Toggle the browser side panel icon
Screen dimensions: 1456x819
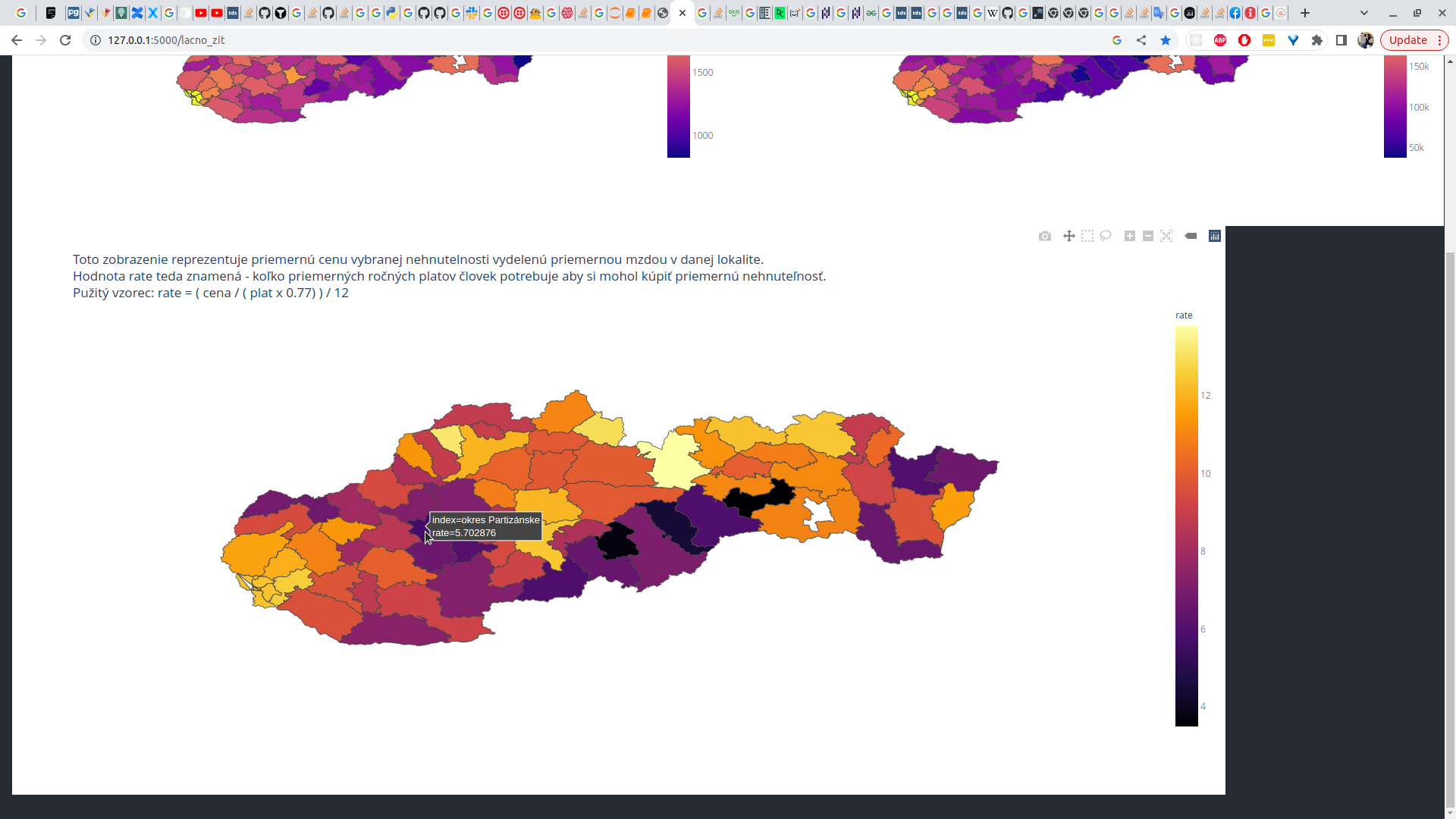[x=1341, y=40]
